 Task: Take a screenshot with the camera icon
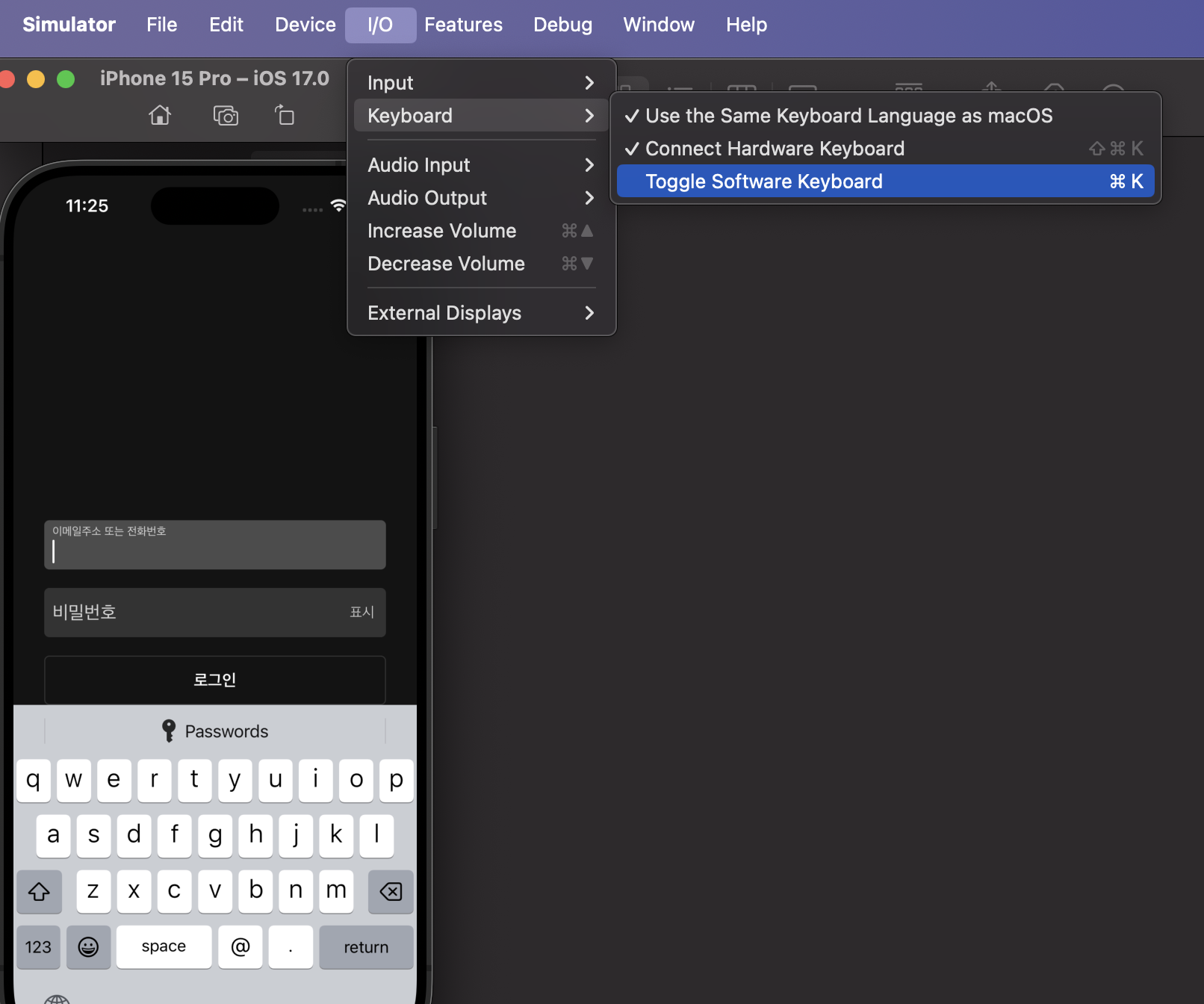226,115
